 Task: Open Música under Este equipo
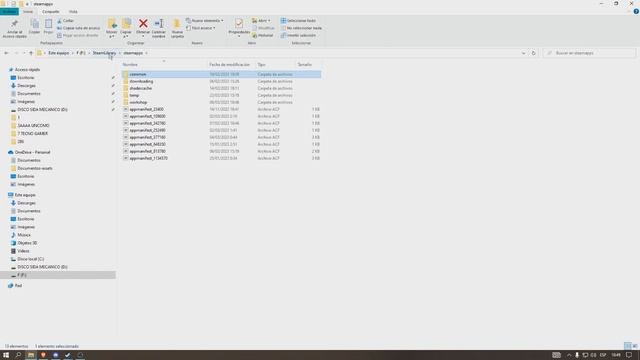(x=24, y=235)
